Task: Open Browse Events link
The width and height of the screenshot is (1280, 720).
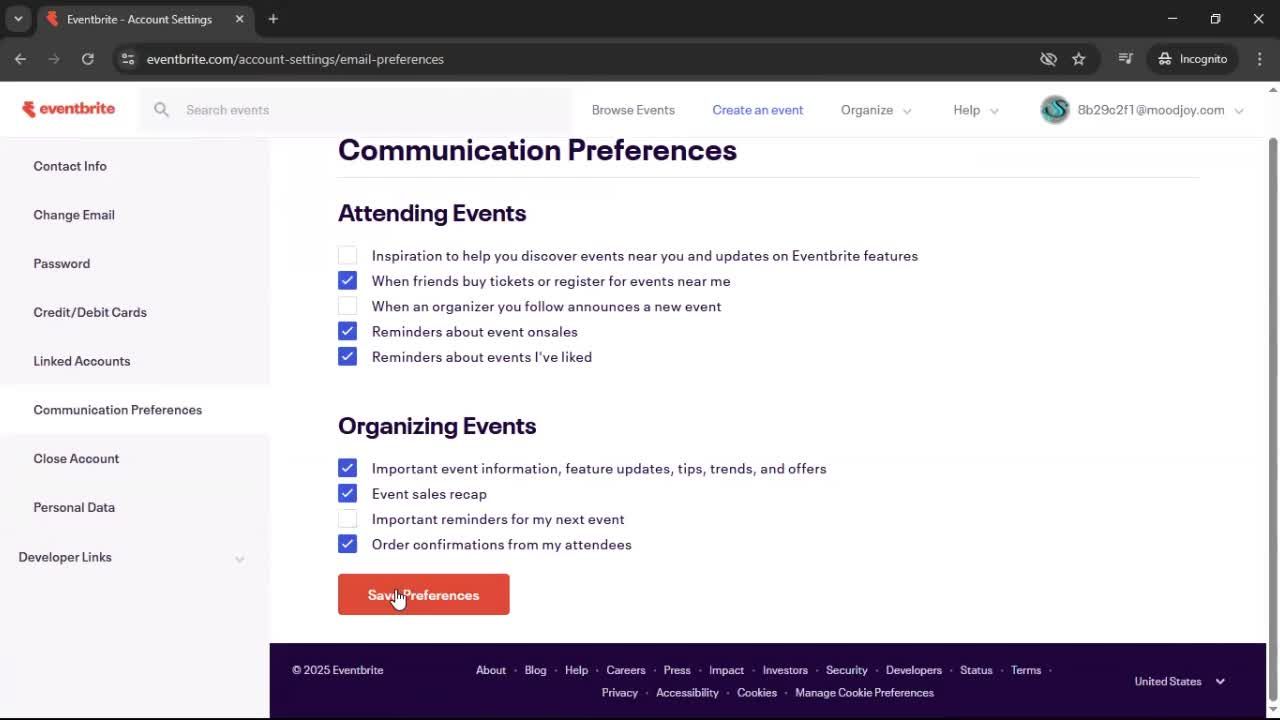Action: coord(633,110)
